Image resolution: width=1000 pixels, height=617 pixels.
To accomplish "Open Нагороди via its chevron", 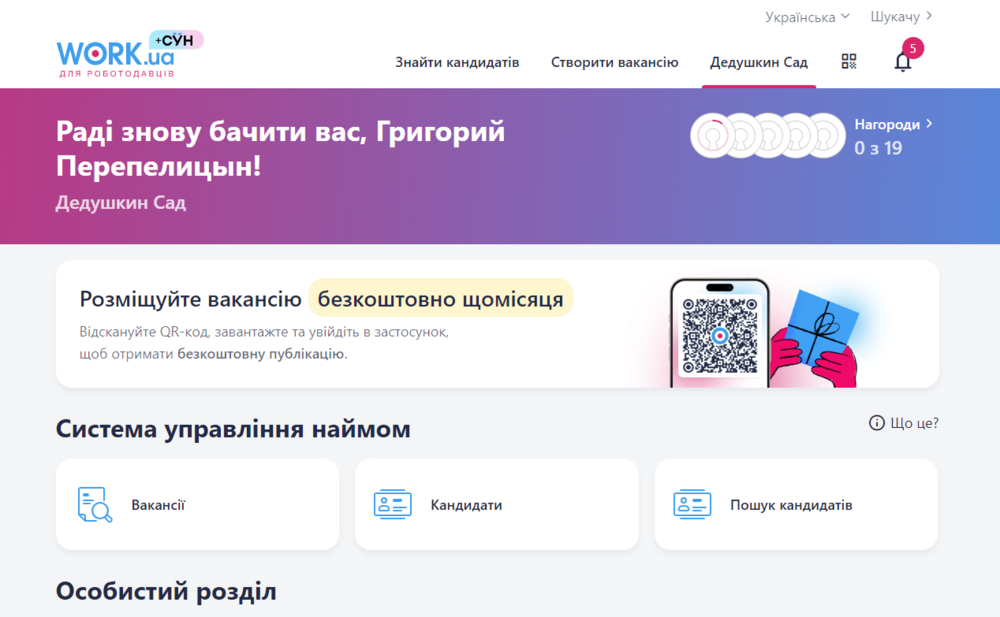I will [x=929, y=124].
